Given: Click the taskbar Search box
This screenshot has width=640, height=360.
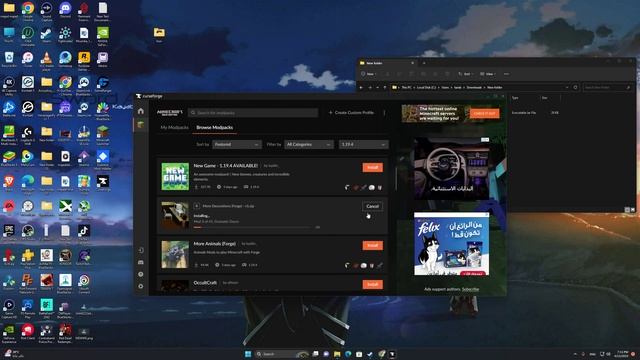Looking at the screenshot, I should [282, 354].
